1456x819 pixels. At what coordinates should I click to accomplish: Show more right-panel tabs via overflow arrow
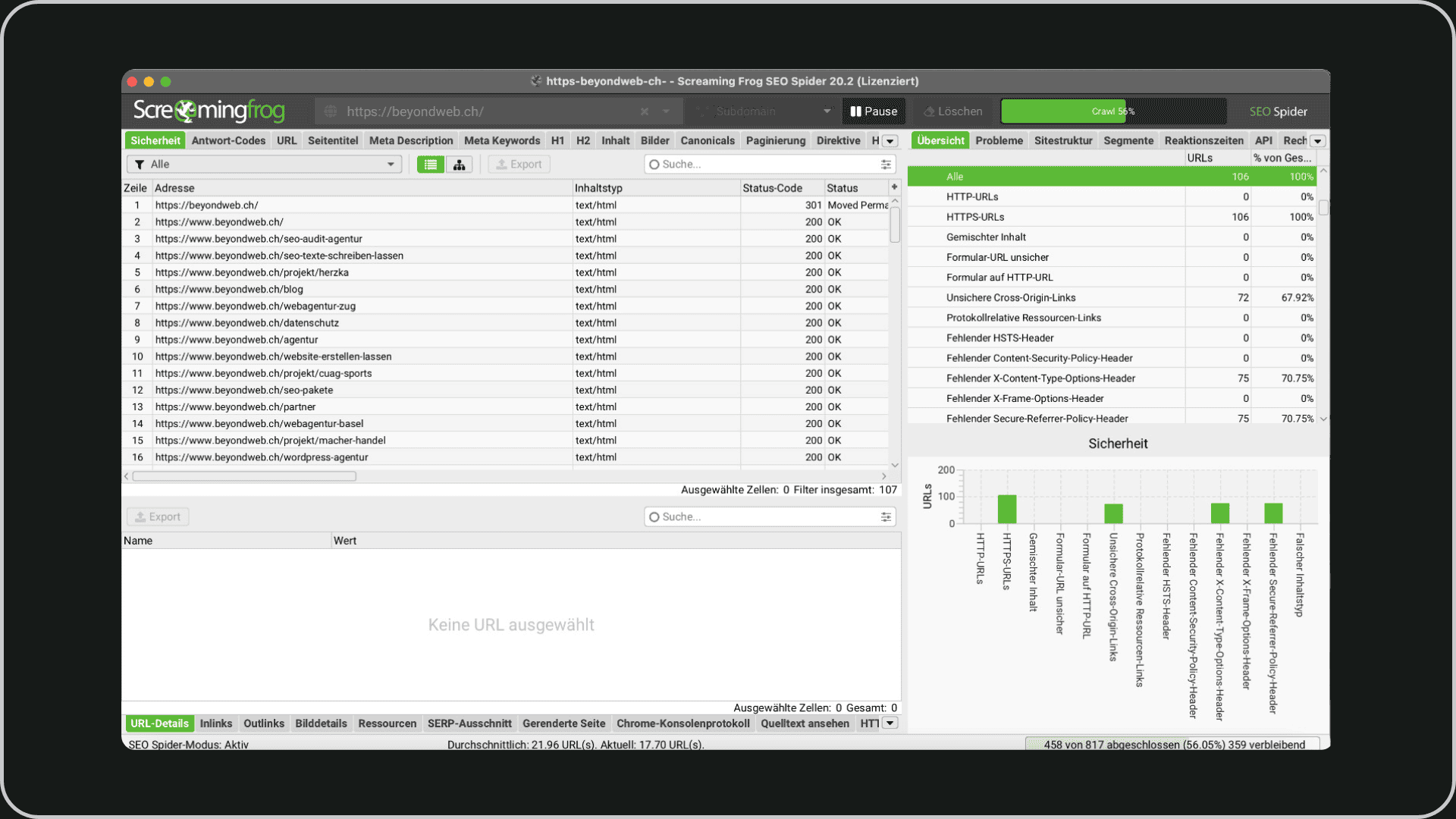coord(1318,141)
